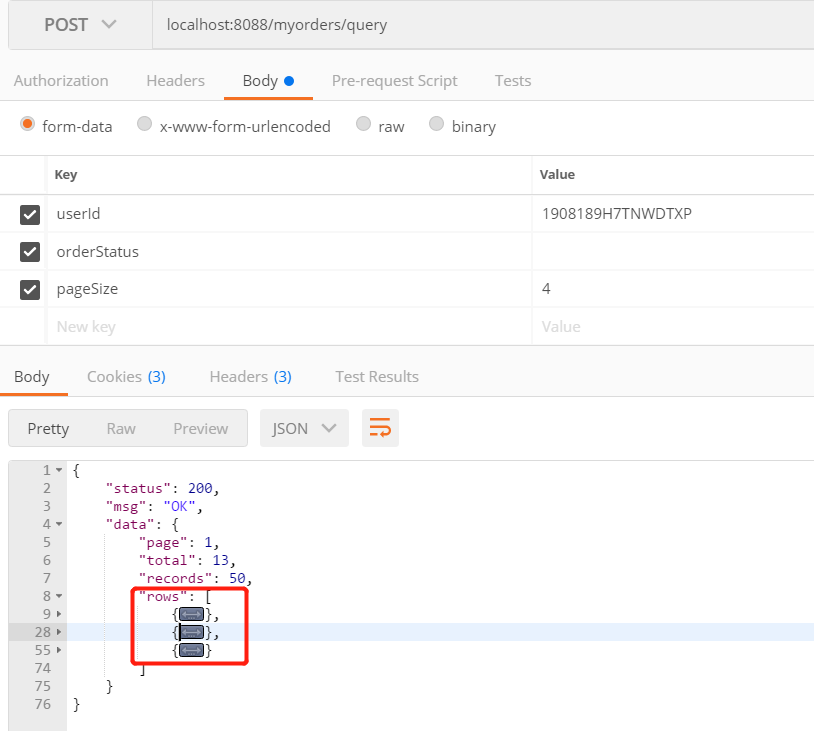This screenshot has width=814, height=731.
Task: Open the response Headers (3) tab
Action: click(250, 377)
